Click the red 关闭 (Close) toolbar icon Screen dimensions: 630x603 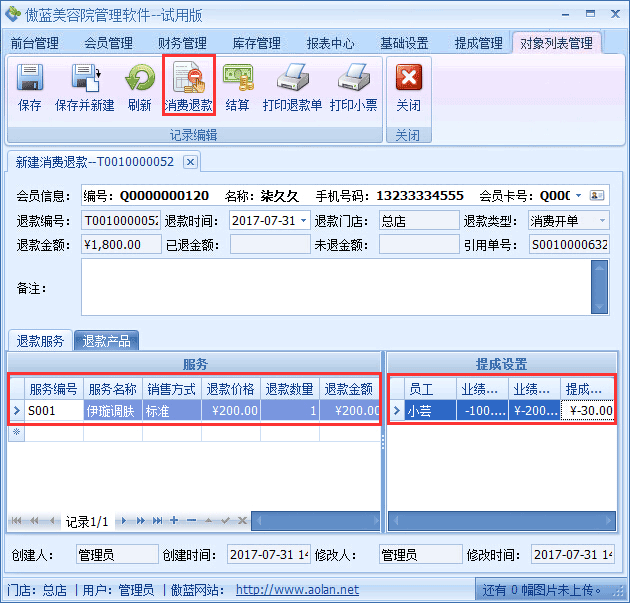tap(408, 87)
